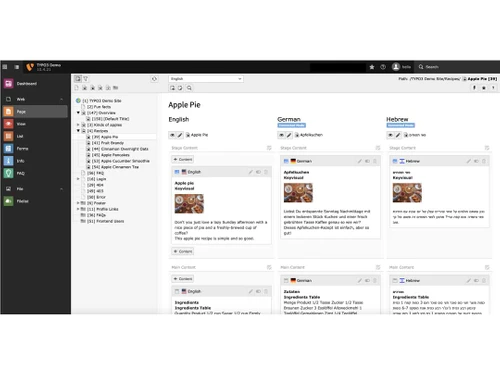View the English Apple Pie page via eye icon
The height and width of the screenshot is (375, 500).
coord(172,135)
